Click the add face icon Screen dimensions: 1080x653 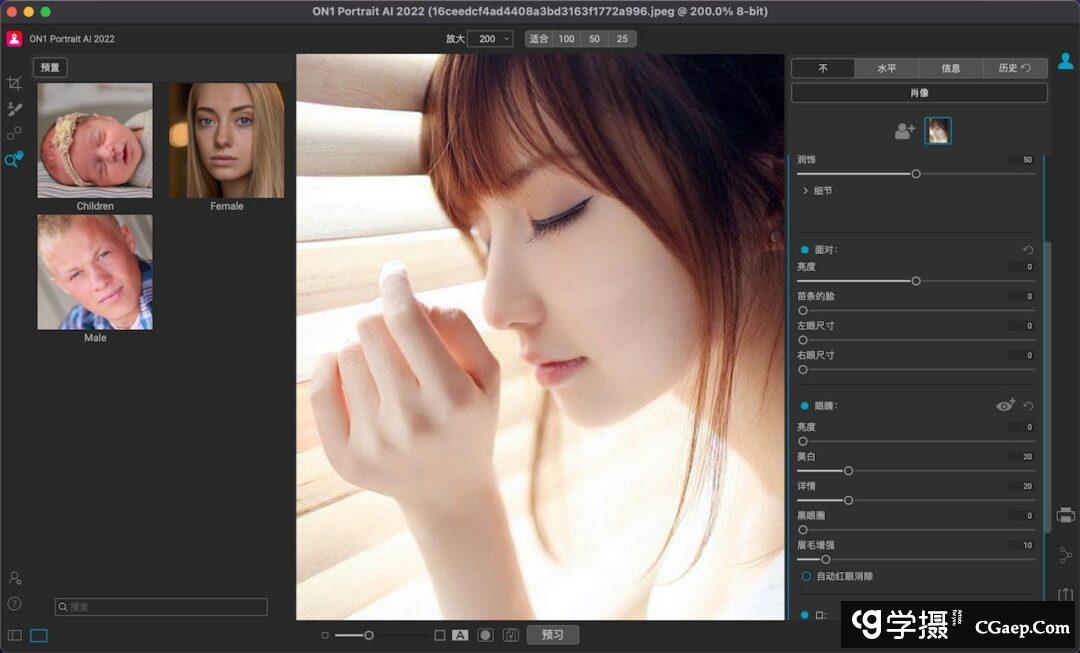click(905, 131)
